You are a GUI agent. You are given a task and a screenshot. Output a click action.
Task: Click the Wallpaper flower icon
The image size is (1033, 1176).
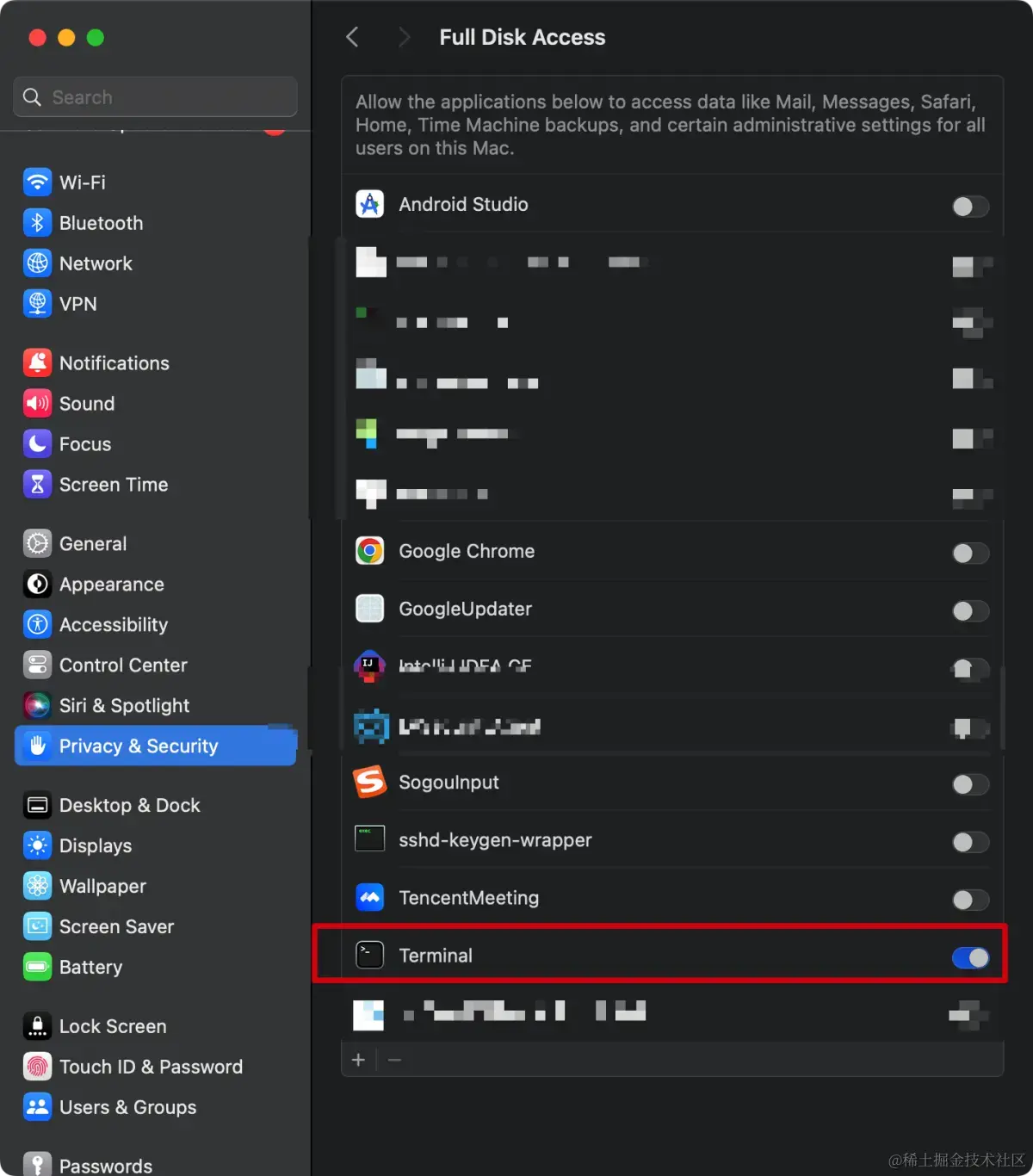coord(37,887)
